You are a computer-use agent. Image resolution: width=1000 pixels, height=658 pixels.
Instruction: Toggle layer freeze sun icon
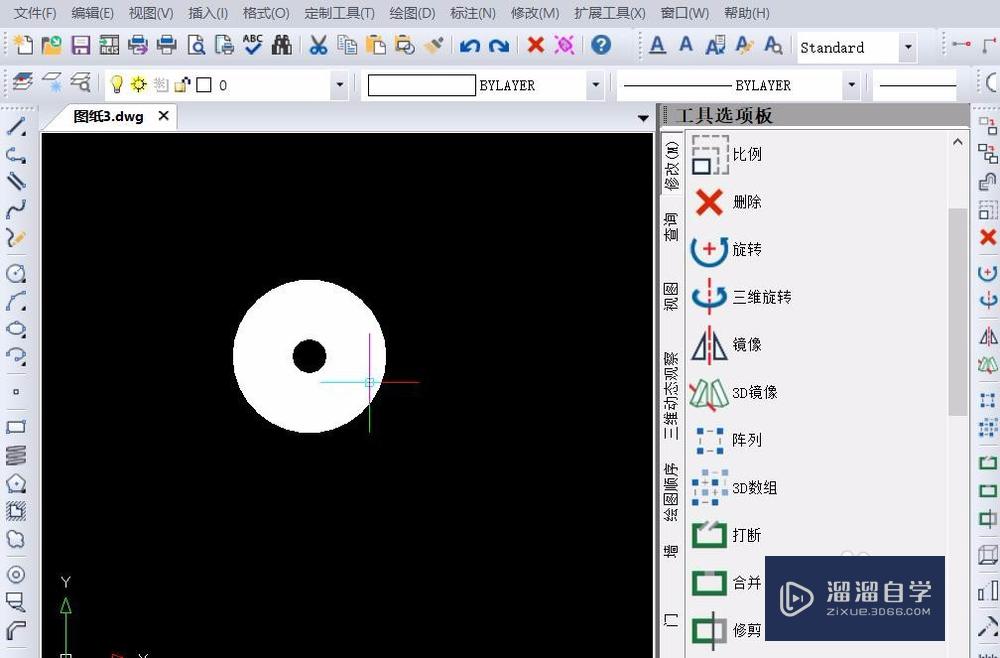click(138, 84)
